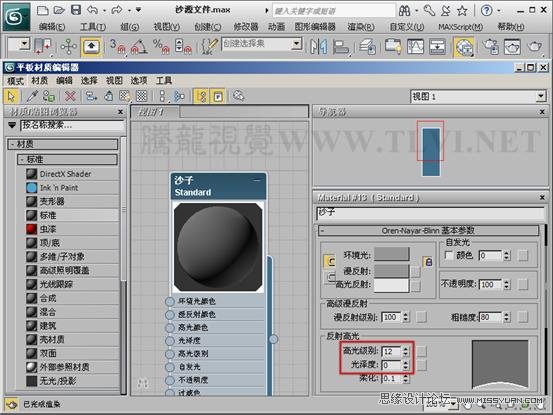Click the 高光反射 specular color swatch

(x=391, y=286)
